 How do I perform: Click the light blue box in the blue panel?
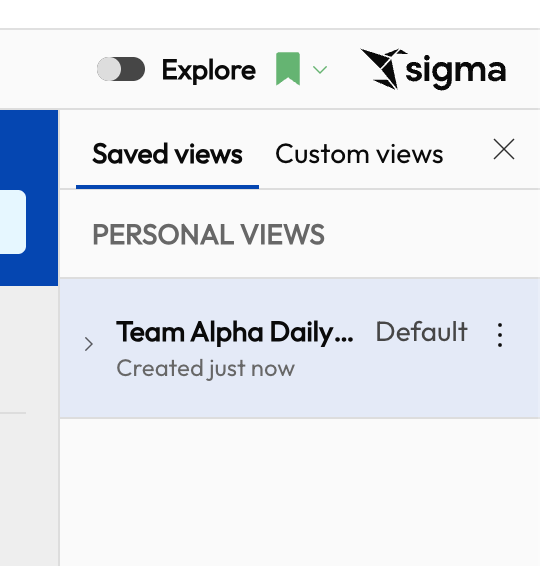13,222
